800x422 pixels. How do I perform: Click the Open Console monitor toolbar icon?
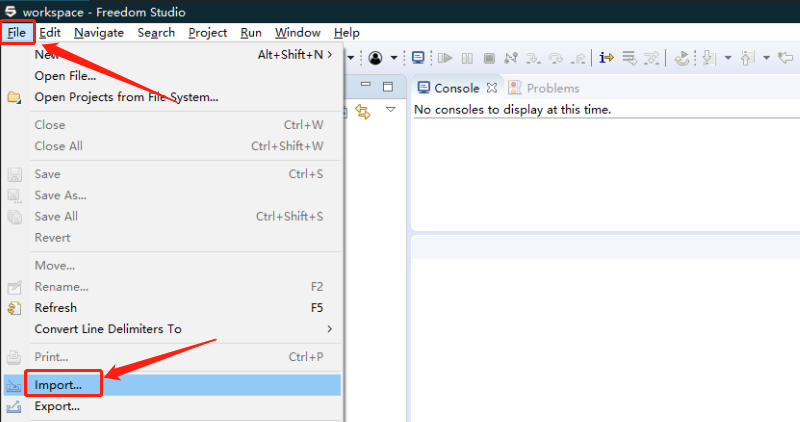coord(418,58)
